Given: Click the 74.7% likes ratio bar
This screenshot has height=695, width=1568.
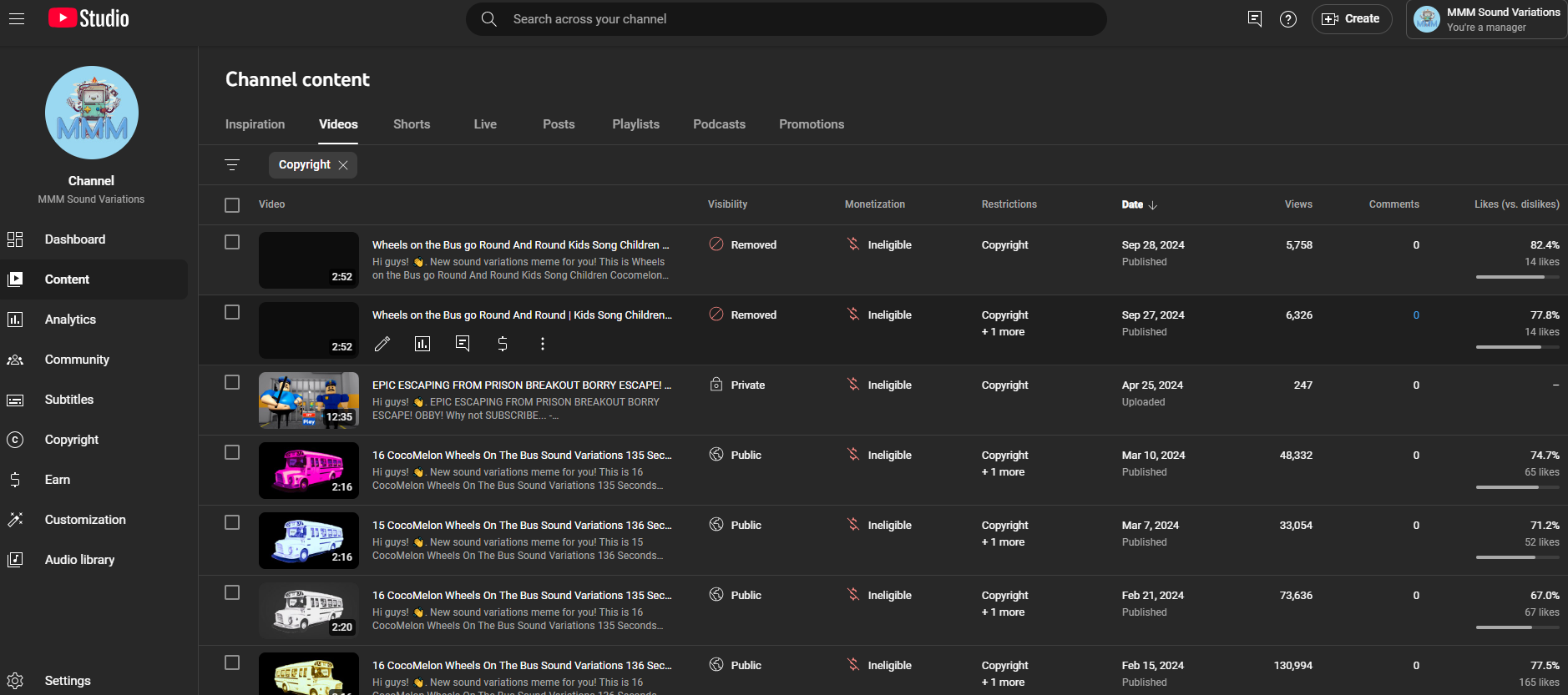Looking at the screenshot, I should click(1517, 487).
